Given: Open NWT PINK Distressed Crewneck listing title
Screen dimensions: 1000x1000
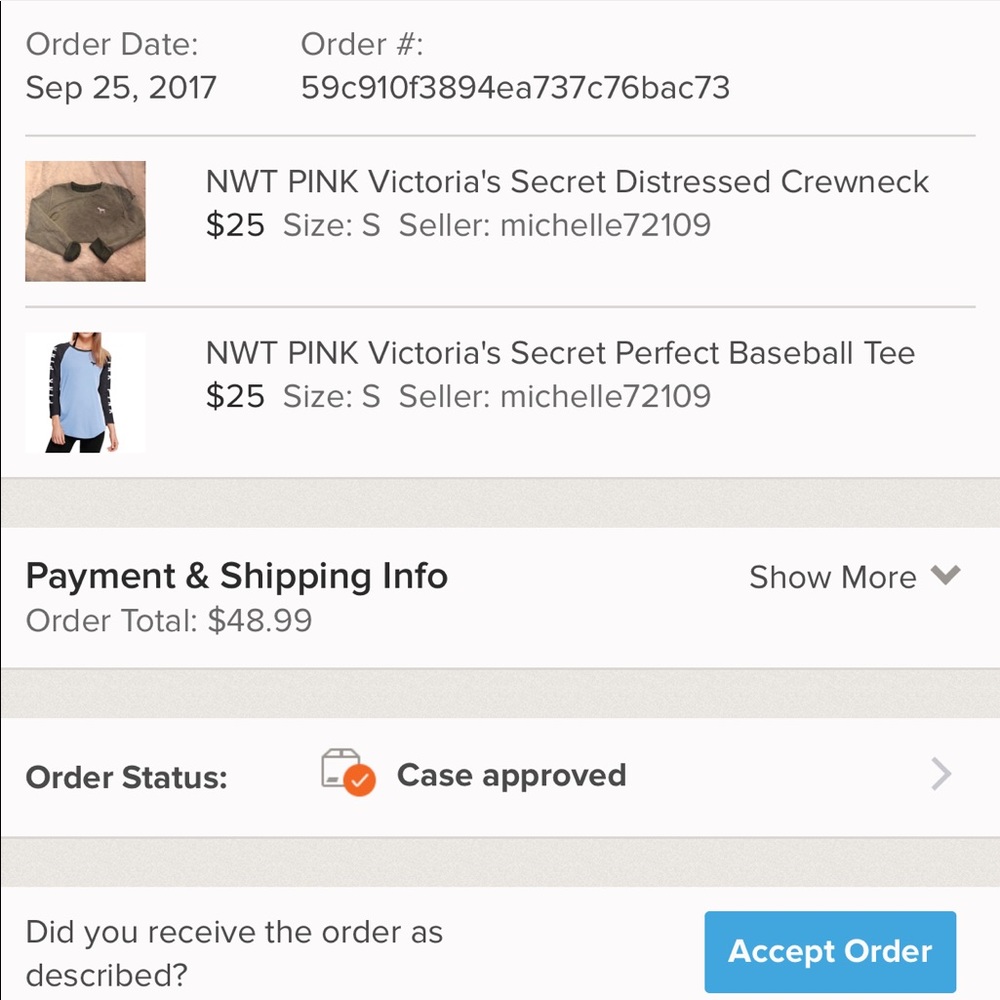Looking at the screenshot, I should click(567, 182).
